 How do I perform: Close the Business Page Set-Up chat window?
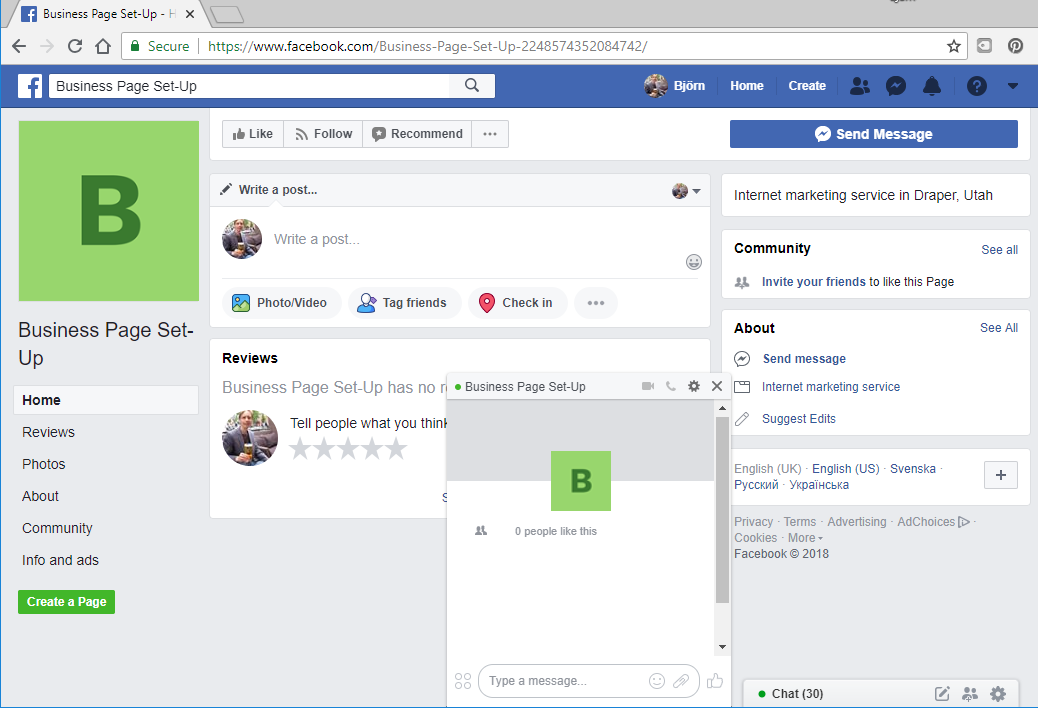(x=717, y=386)
